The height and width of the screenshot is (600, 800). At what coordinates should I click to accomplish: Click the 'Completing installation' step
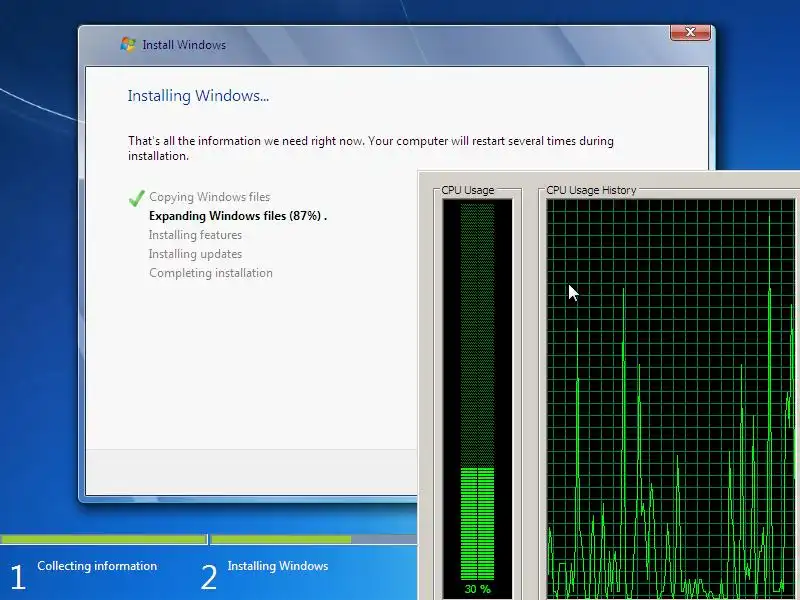[211, 273]
